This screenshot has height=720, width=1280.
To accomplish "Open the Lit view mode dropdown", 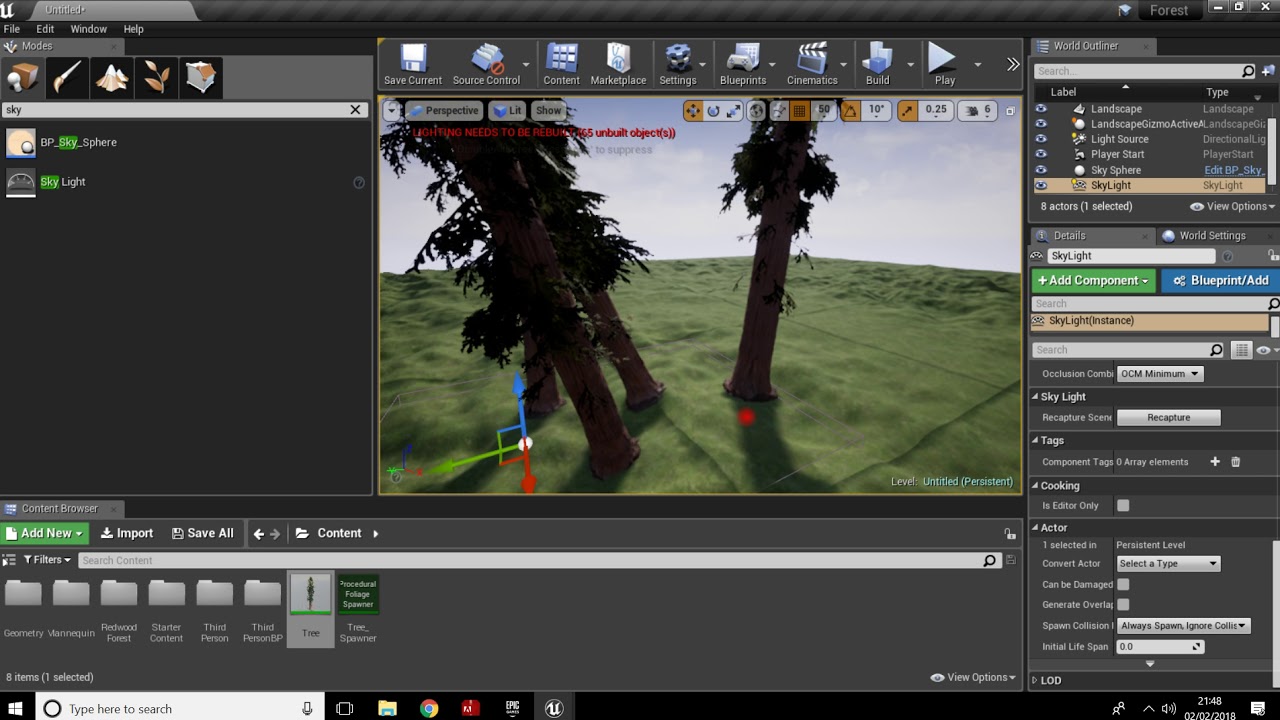I will (509, 111).
